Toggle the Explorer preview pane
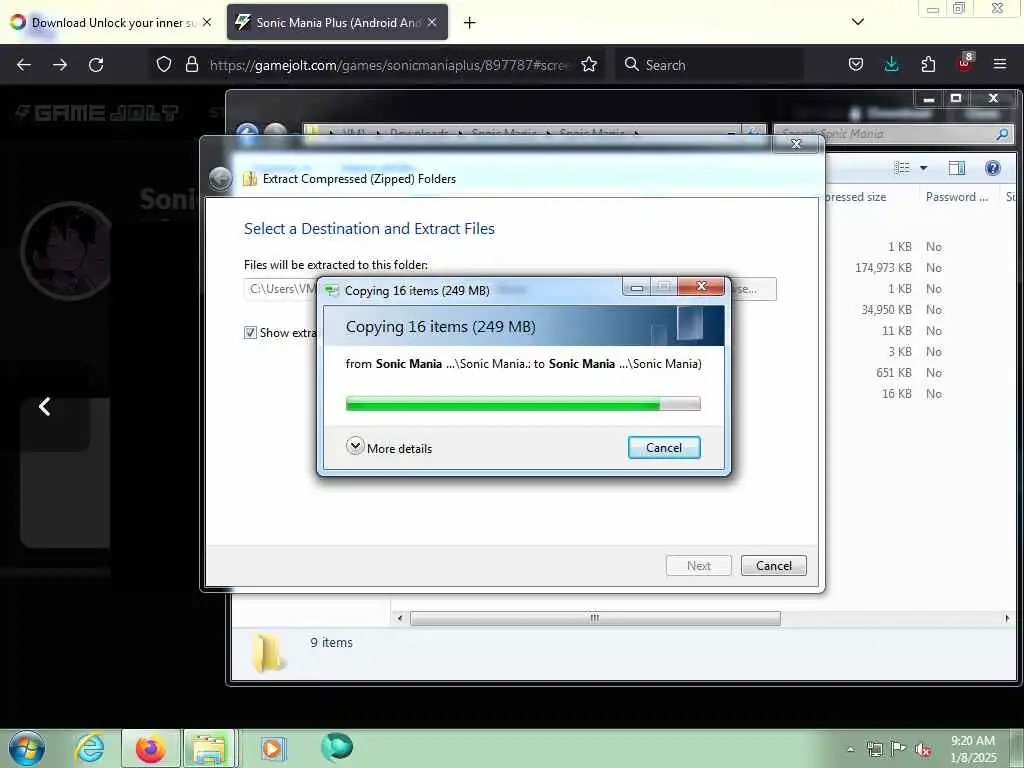The width and height of the screenshot is (1024, 768). tap(957, 168)
